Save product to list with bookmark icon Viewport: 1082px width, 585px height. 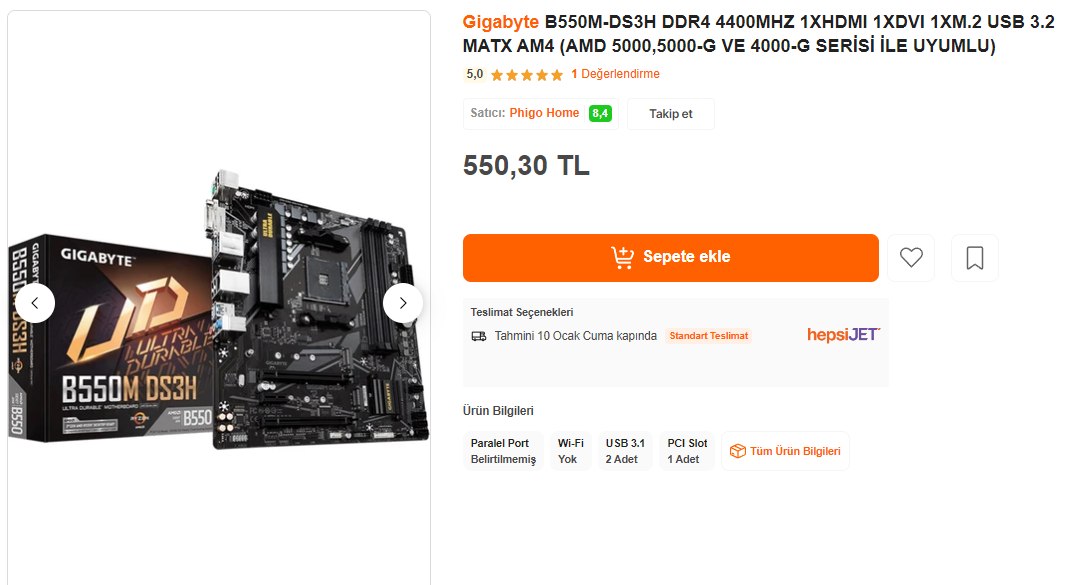click(x=974, y=258)
